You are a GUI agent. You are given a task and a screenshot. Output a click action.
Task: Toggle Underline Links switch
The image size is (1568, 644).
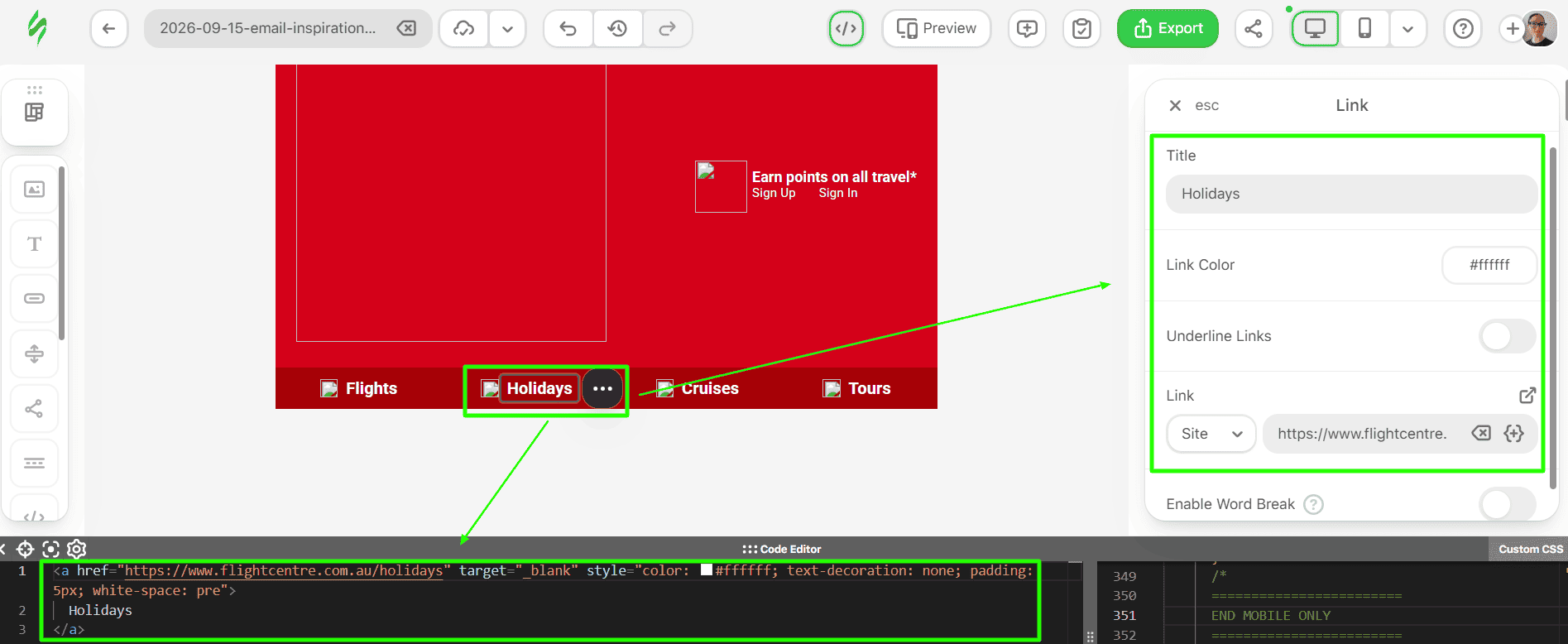pos(1507,336)
